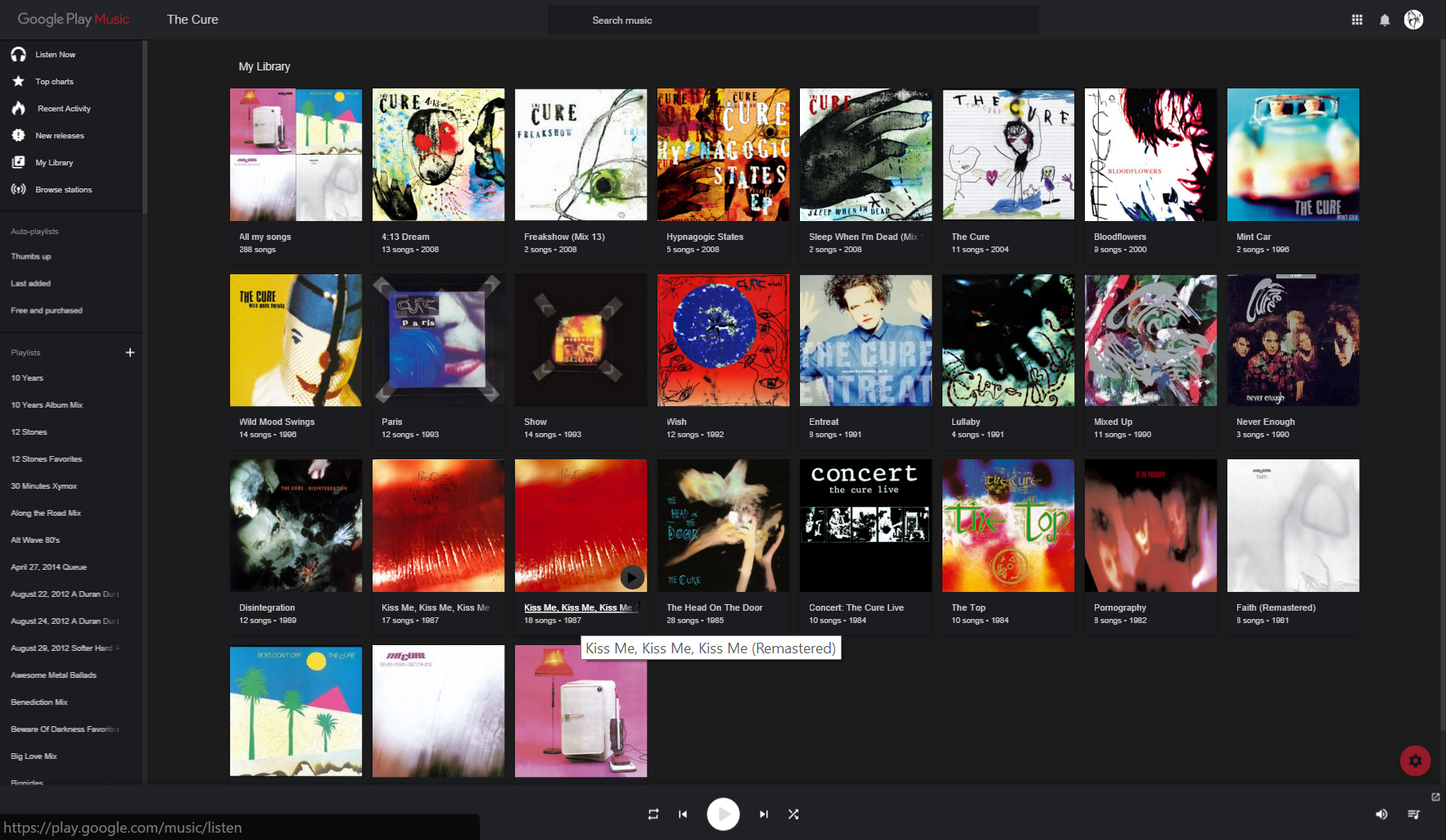This screenshot has height=840, width=1446.
Task: Open the Hypnagogic States album cover
Action: pyautogui.click(x=723, y=155)
